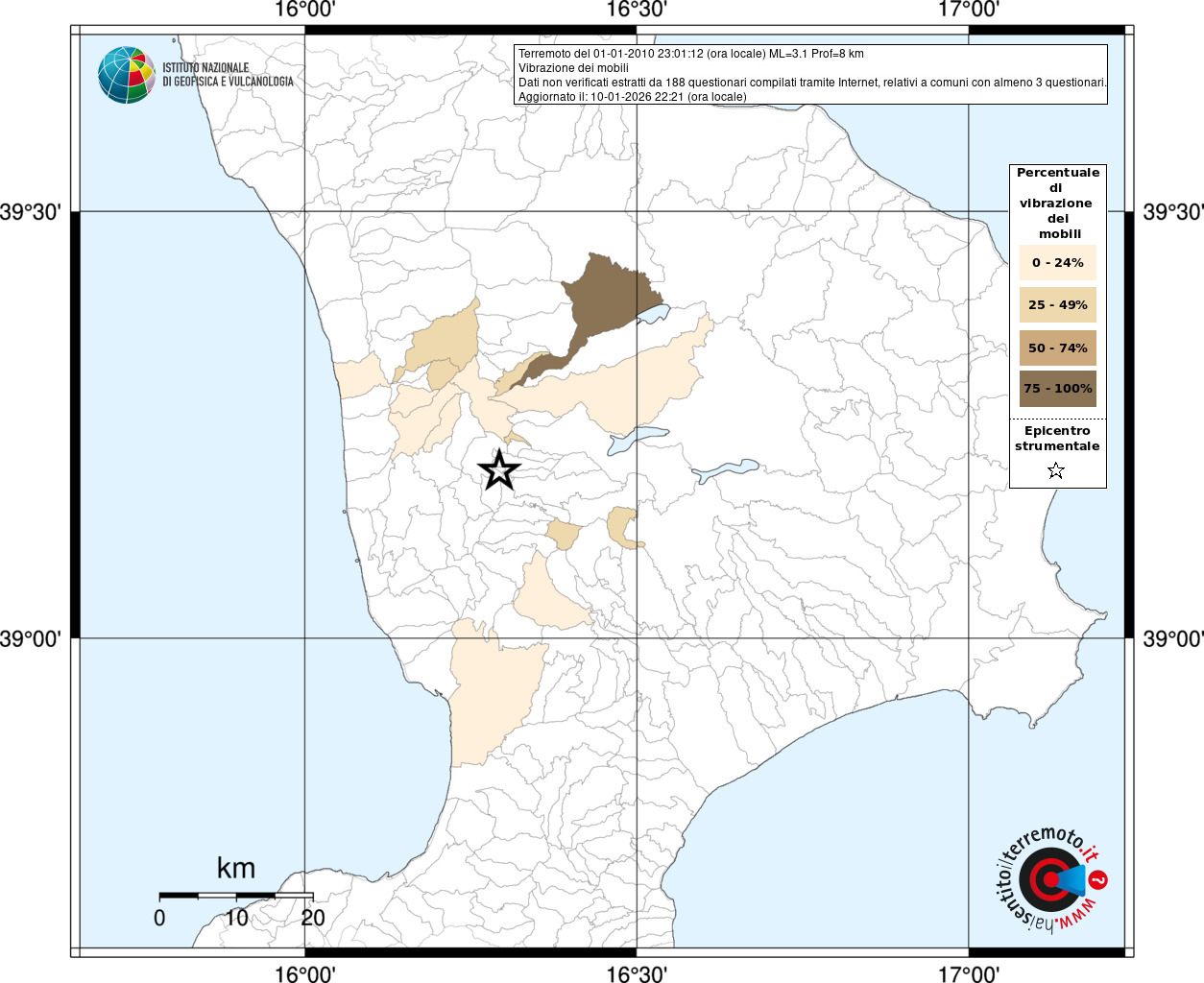Click the "Epicentro strumentale" legend label
Screen dimensions: 1204x983
point(1057,438)
